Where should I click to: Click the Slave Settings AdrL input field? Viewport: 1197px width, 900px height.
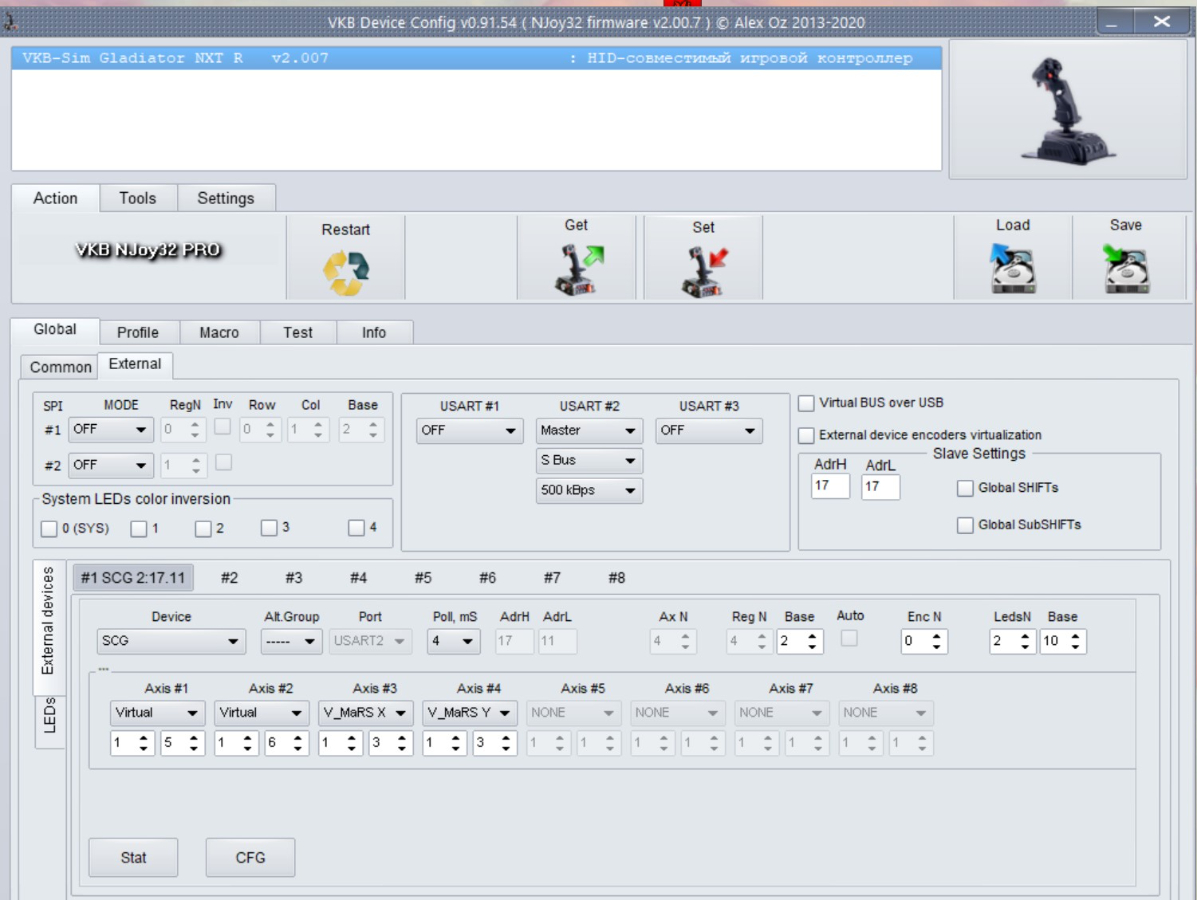click(x=880, y=487)
